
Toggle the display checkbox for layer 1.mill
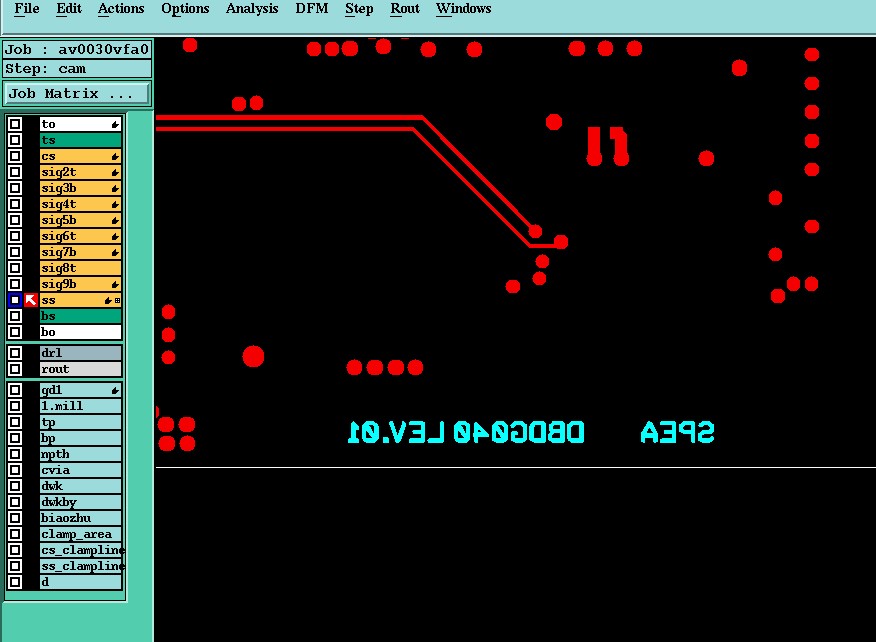point(15,406)
